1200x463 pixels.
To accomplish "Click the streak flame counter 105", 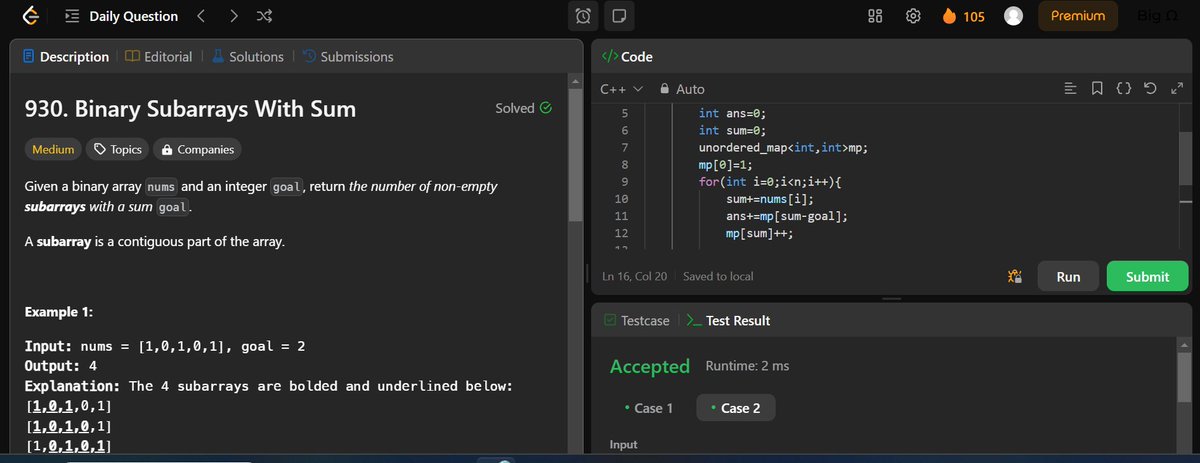I will [x=962, y=16].
